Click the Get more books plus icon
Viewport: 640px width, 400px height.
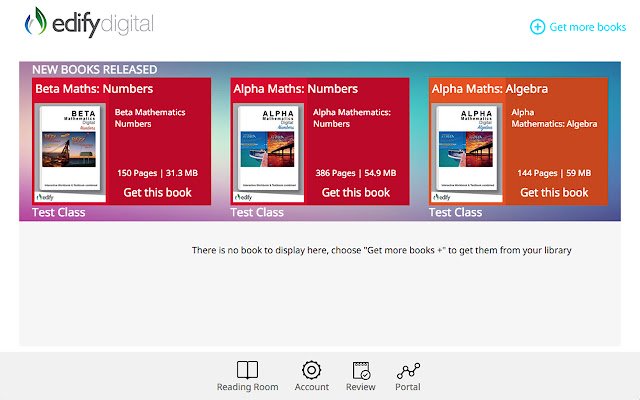537,27
